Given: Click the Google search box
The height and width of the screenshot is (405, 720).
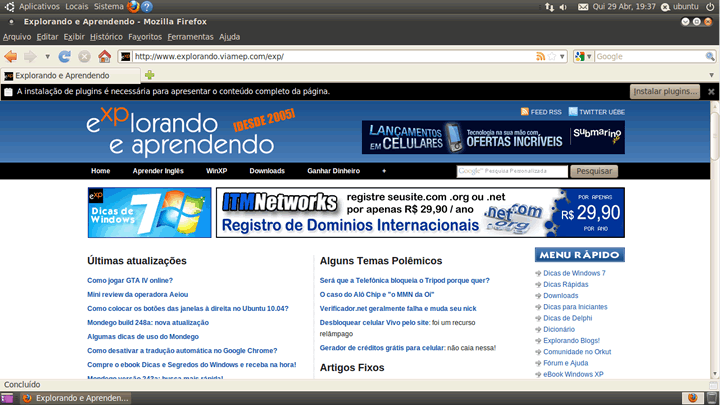Looking at the screenshot, I should 650,56.
